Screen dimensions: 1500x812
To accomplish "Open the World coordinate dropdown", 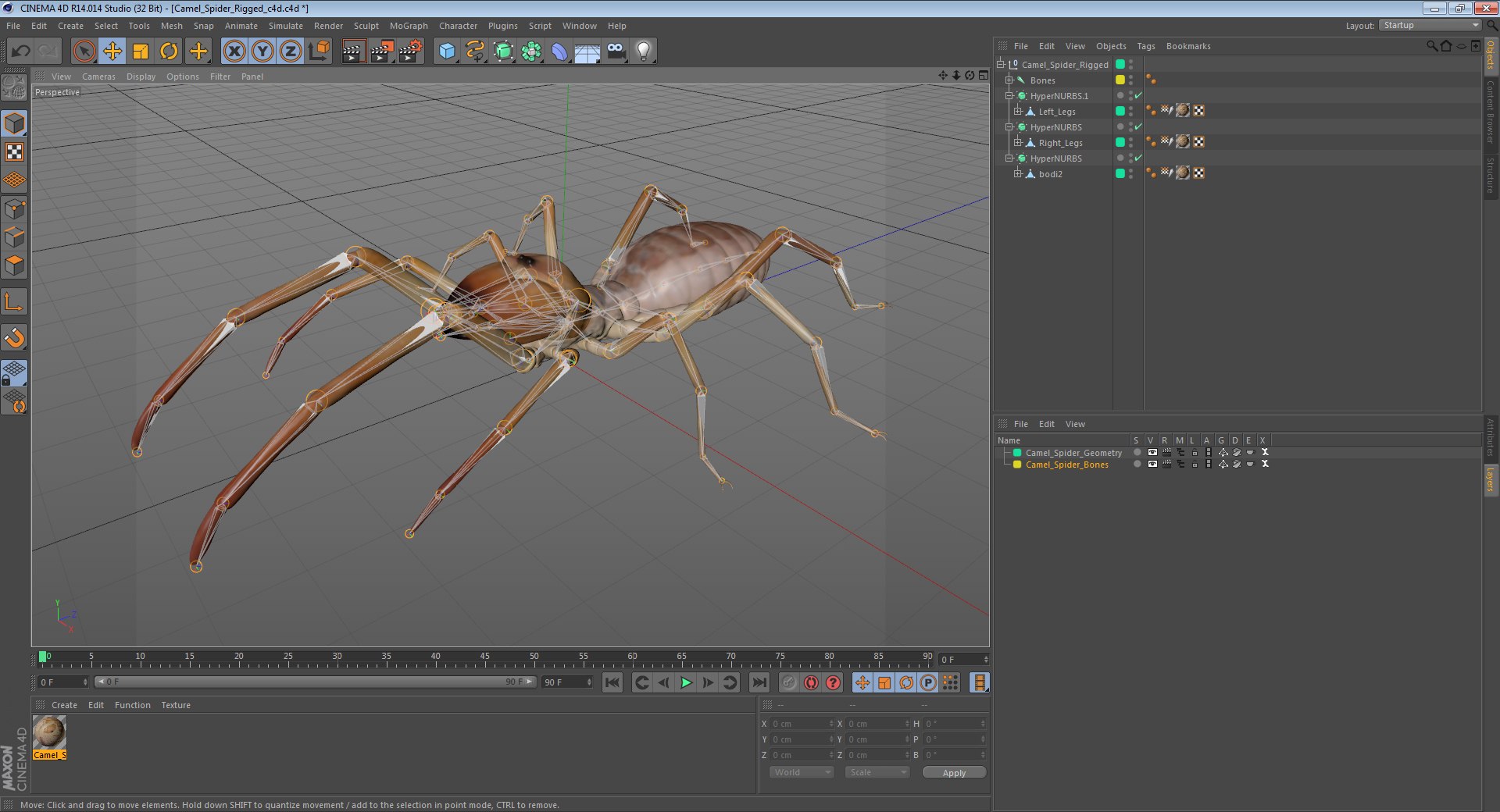I will pos(802,772).
